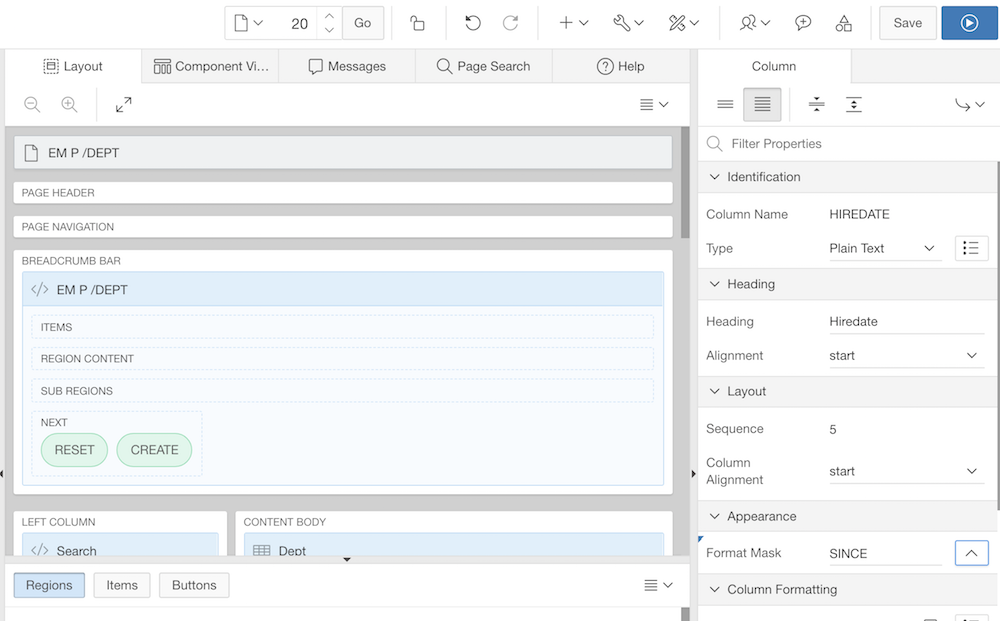The width and height of the screenshot is (1000, 621).
Task: Switch to the Layout tab
Action: 73,66
